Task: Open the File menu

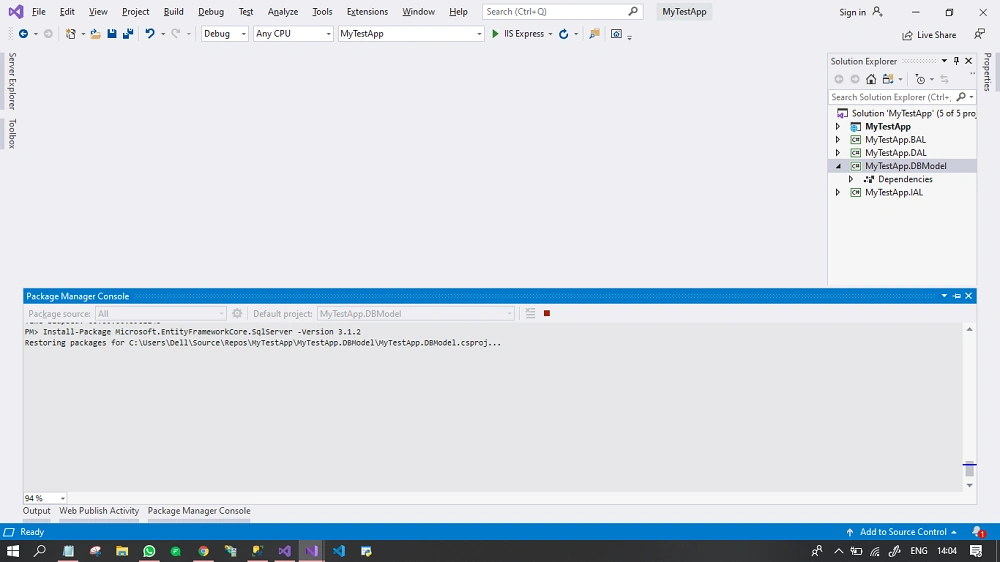Action: (39, 12)
